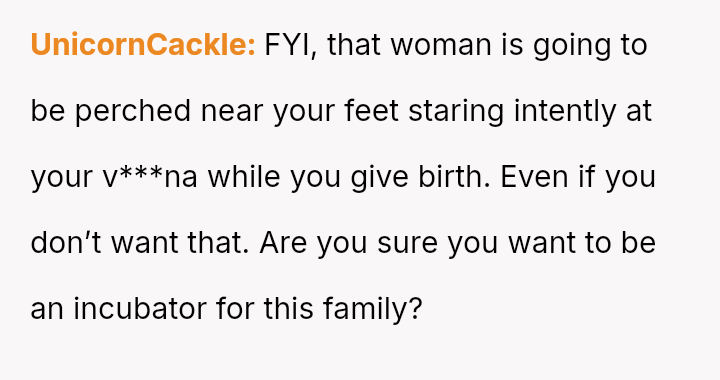The image size is (720, 380).
Task: Click the word "near" in second line
Action: pyautogui.click(x=232, y=112)
